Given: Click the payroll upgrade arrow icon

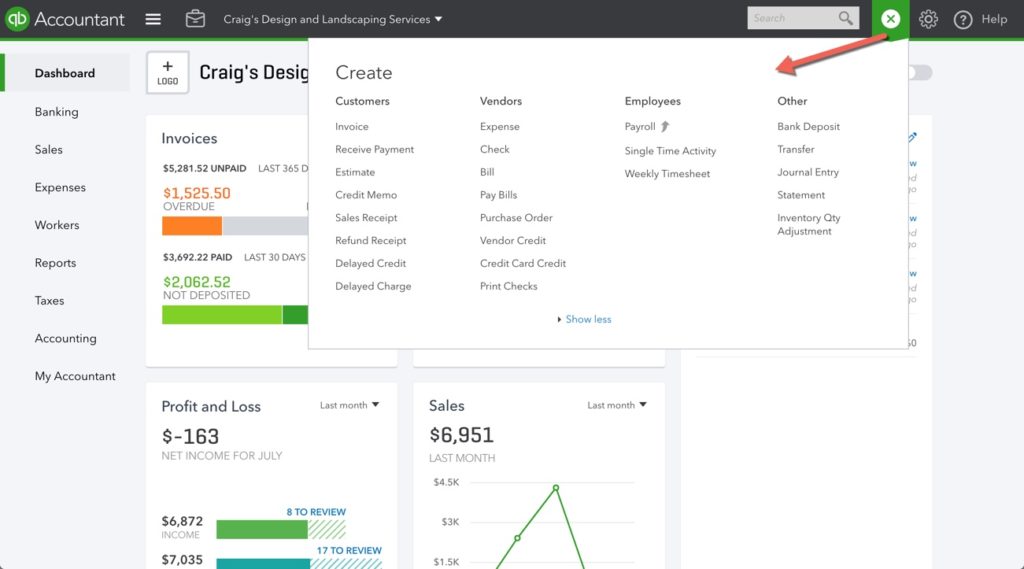Looking at the screenshot, I should 665,126.
